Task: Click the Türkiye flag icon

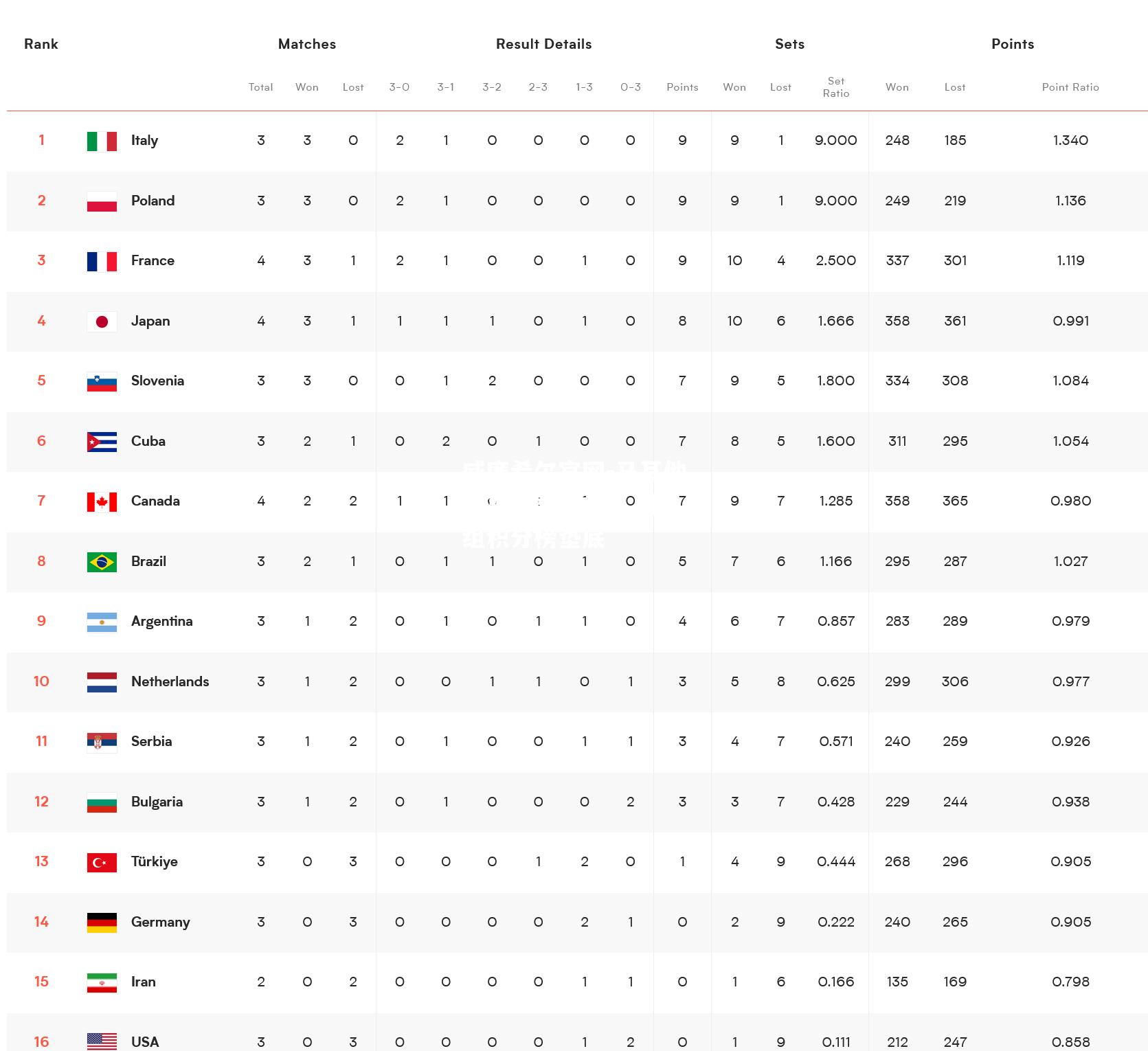Action: (x=102, y=862)
